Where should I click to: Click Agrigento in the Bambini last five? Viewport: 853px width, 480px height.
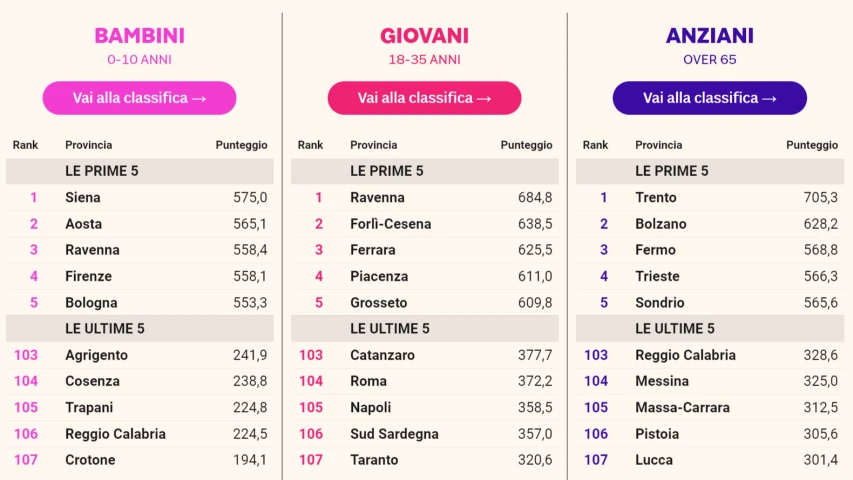96,355
